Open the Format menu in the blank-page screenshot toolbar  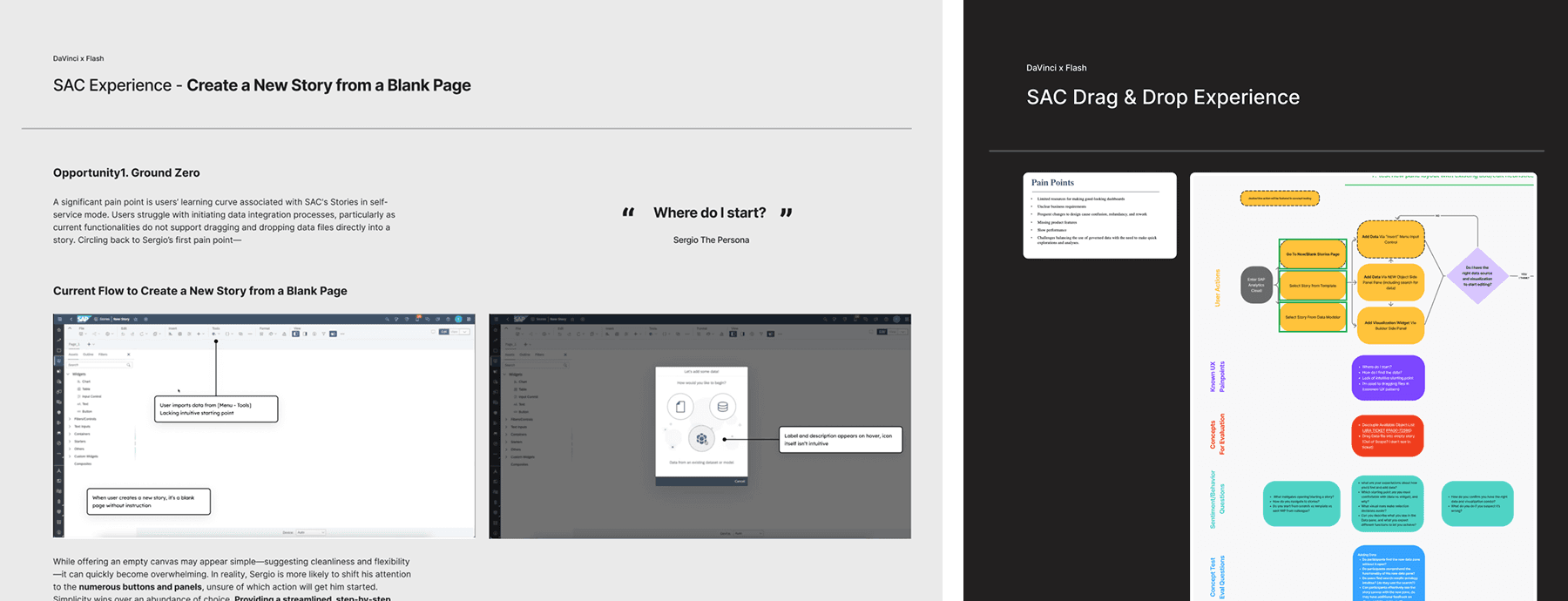[x=265, y=328]
